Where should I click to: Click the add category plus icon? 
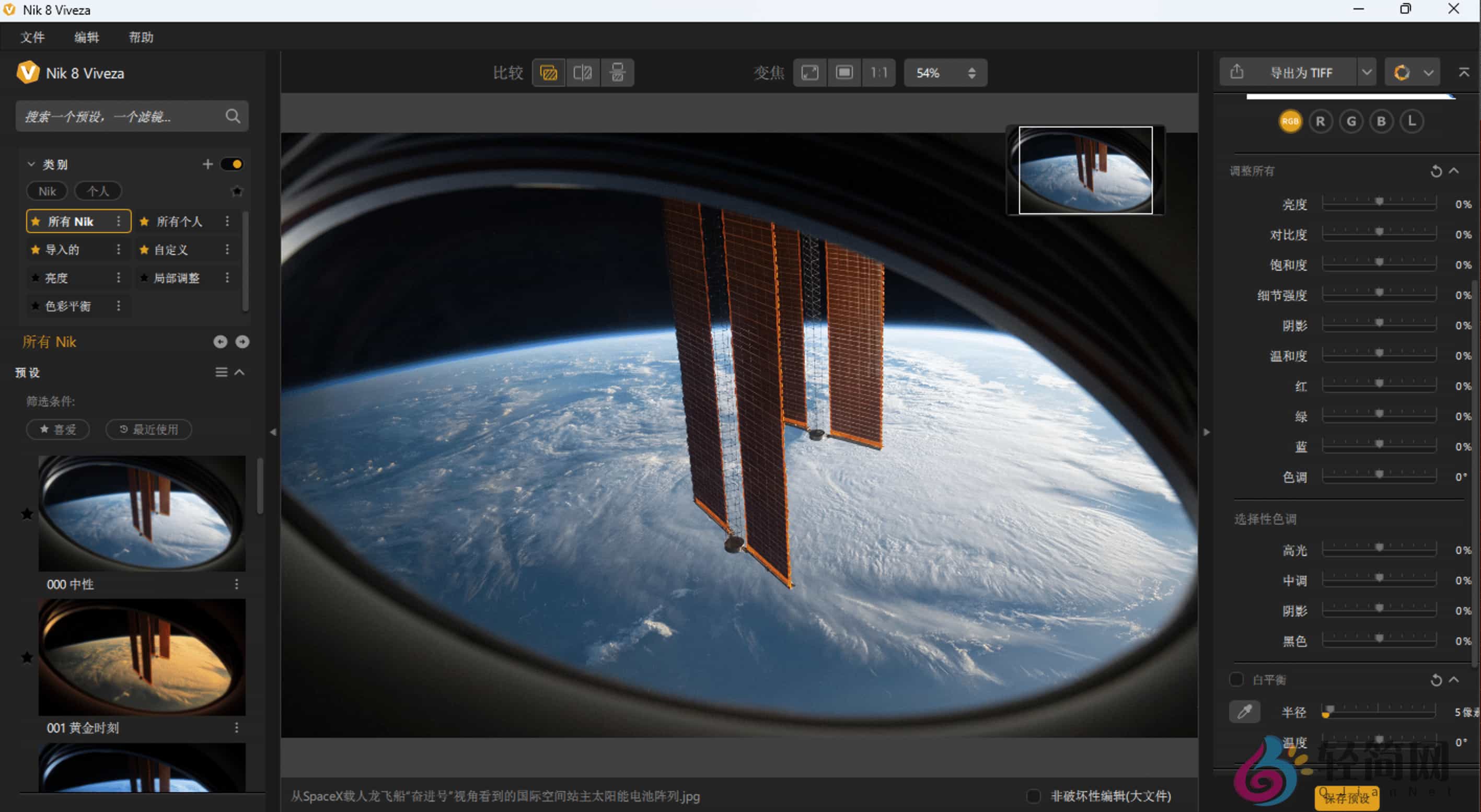207,165
